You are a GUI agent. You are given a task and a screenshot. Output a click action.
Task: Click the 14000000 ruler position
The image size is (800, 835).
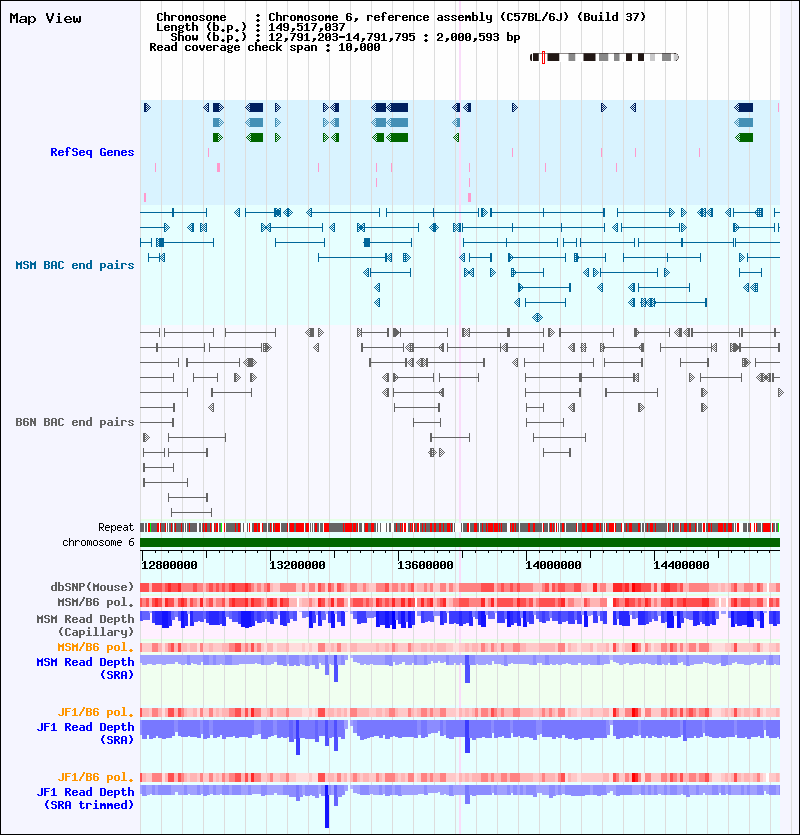(553, 565)
